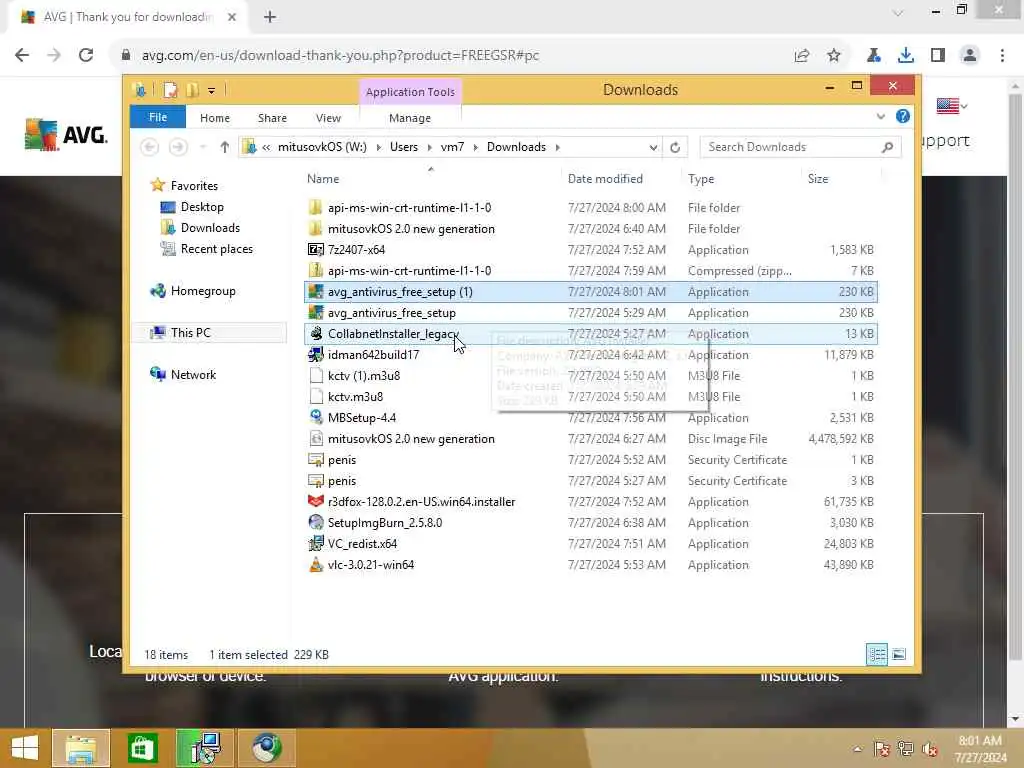This screenshot has height=768, width=1024.
Task: Click the Explorer refresh button
Action: (x=675, y=147)
